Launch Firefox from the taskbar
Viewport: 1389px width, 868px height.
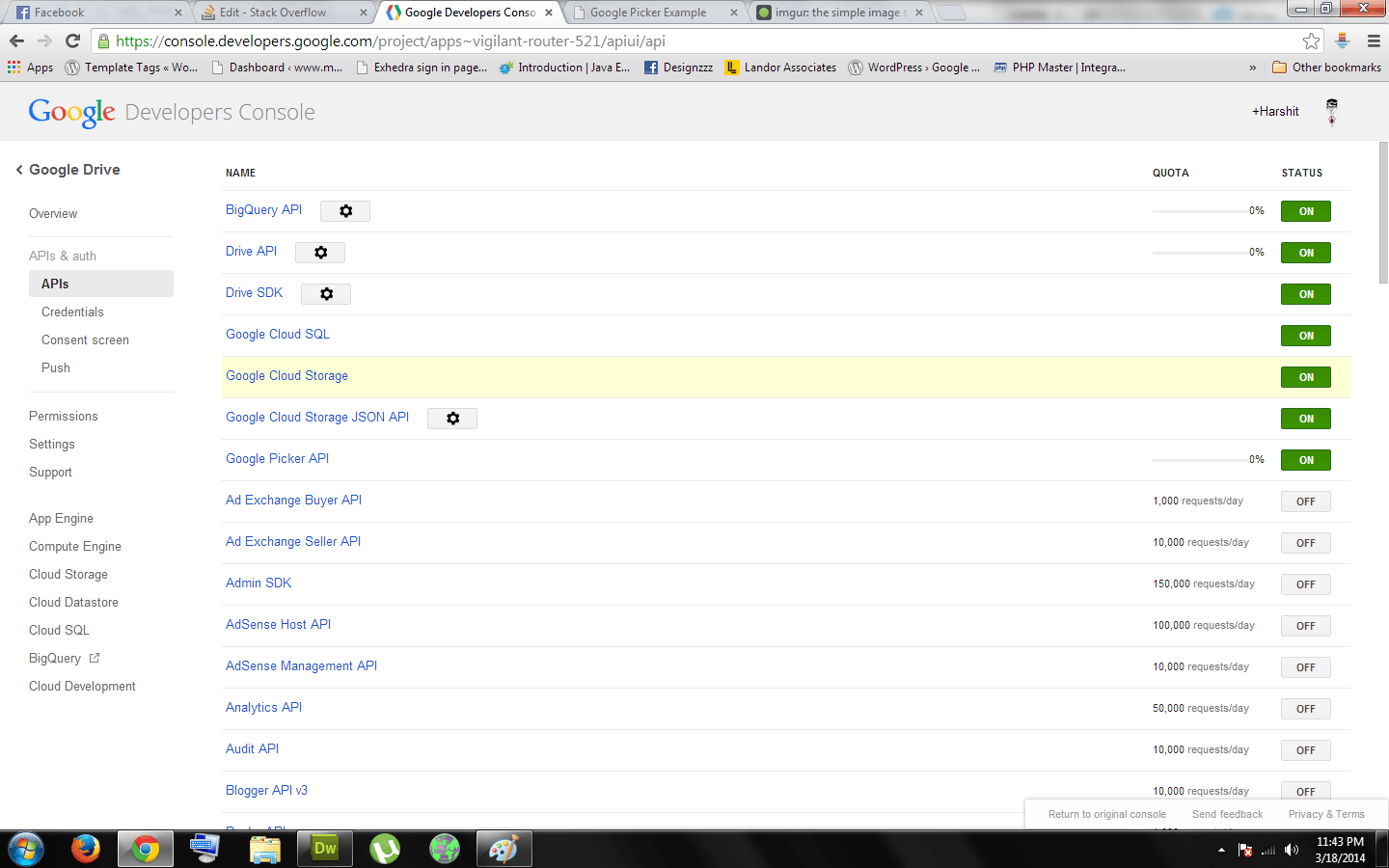pyautogui.click(x=86, y=850)
